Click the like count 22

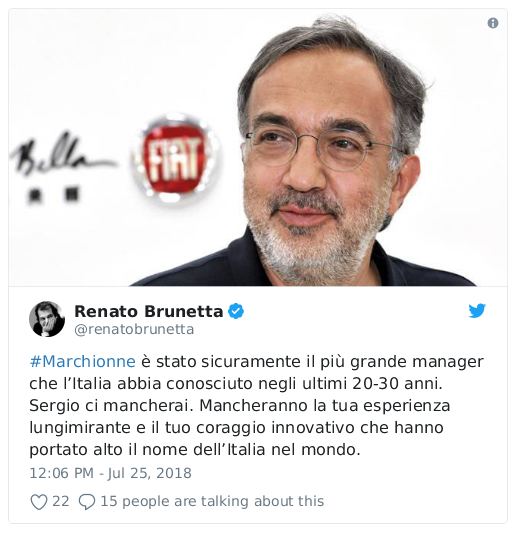tap(60, 501)
